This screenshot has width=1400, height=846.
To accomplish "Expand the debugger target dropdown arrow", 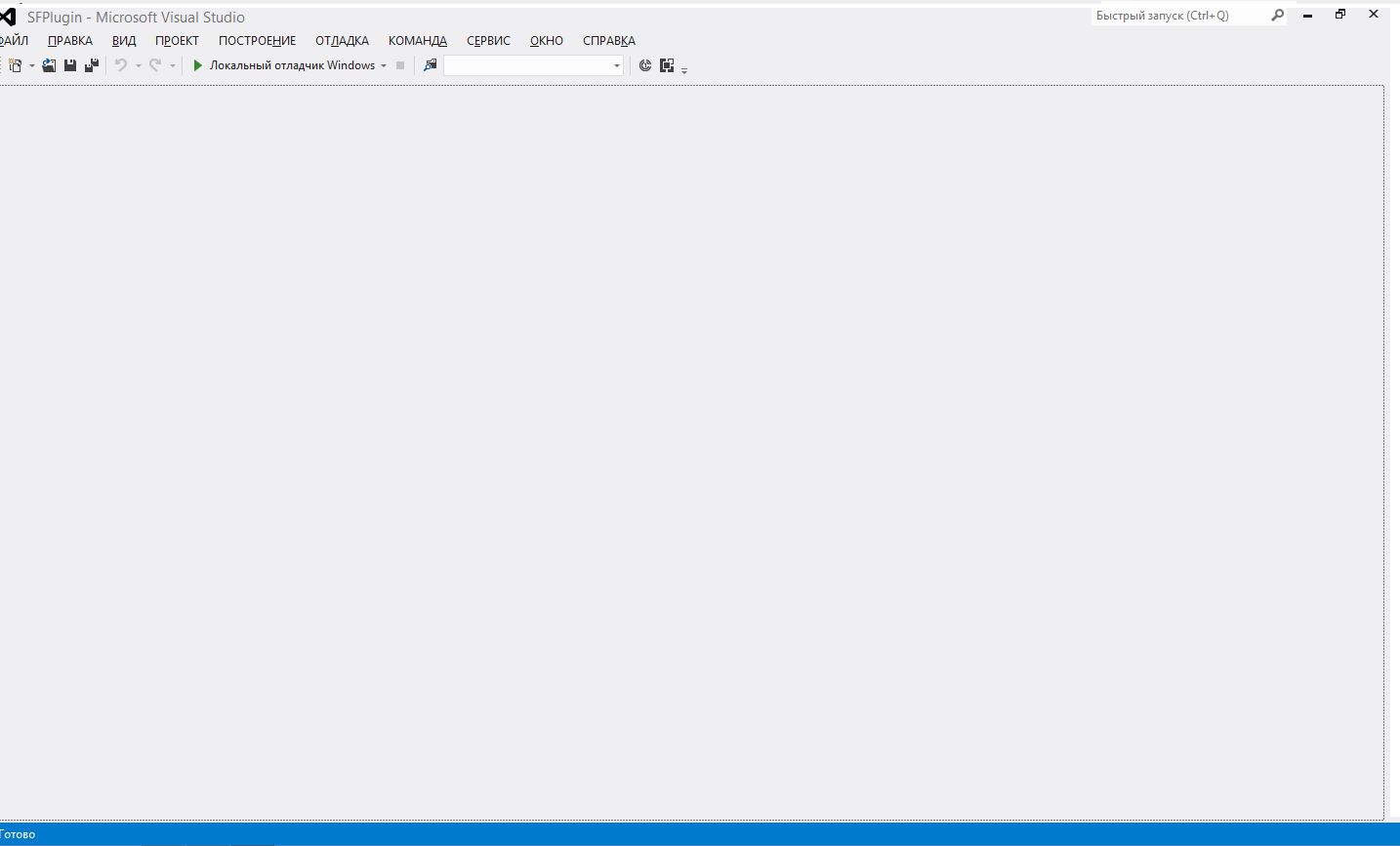I will click(384, 66).
